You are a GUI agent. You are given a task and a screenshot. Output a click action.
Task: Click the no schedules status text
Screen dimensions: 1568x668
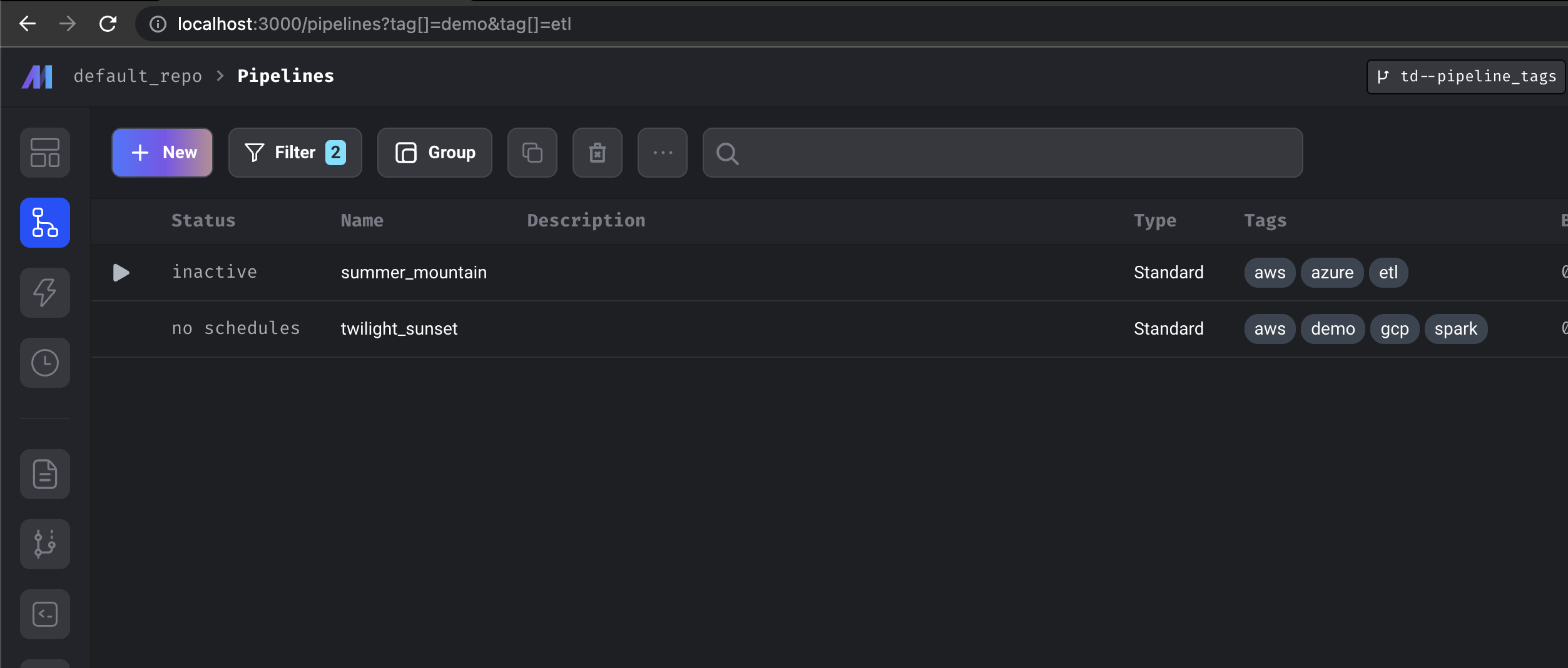click(x=236, y=328)
